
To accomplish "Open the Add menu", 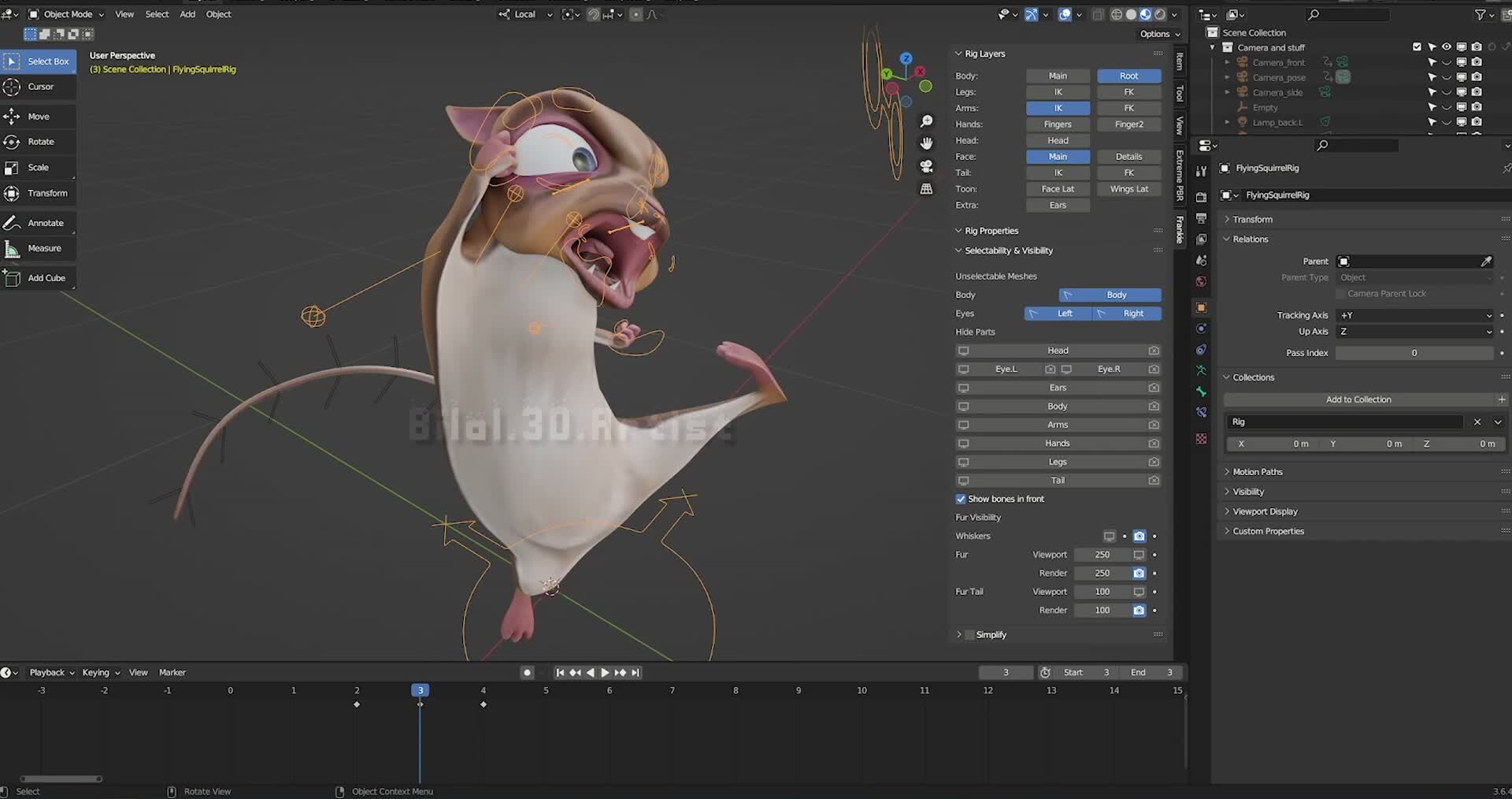I will (187, 14).
